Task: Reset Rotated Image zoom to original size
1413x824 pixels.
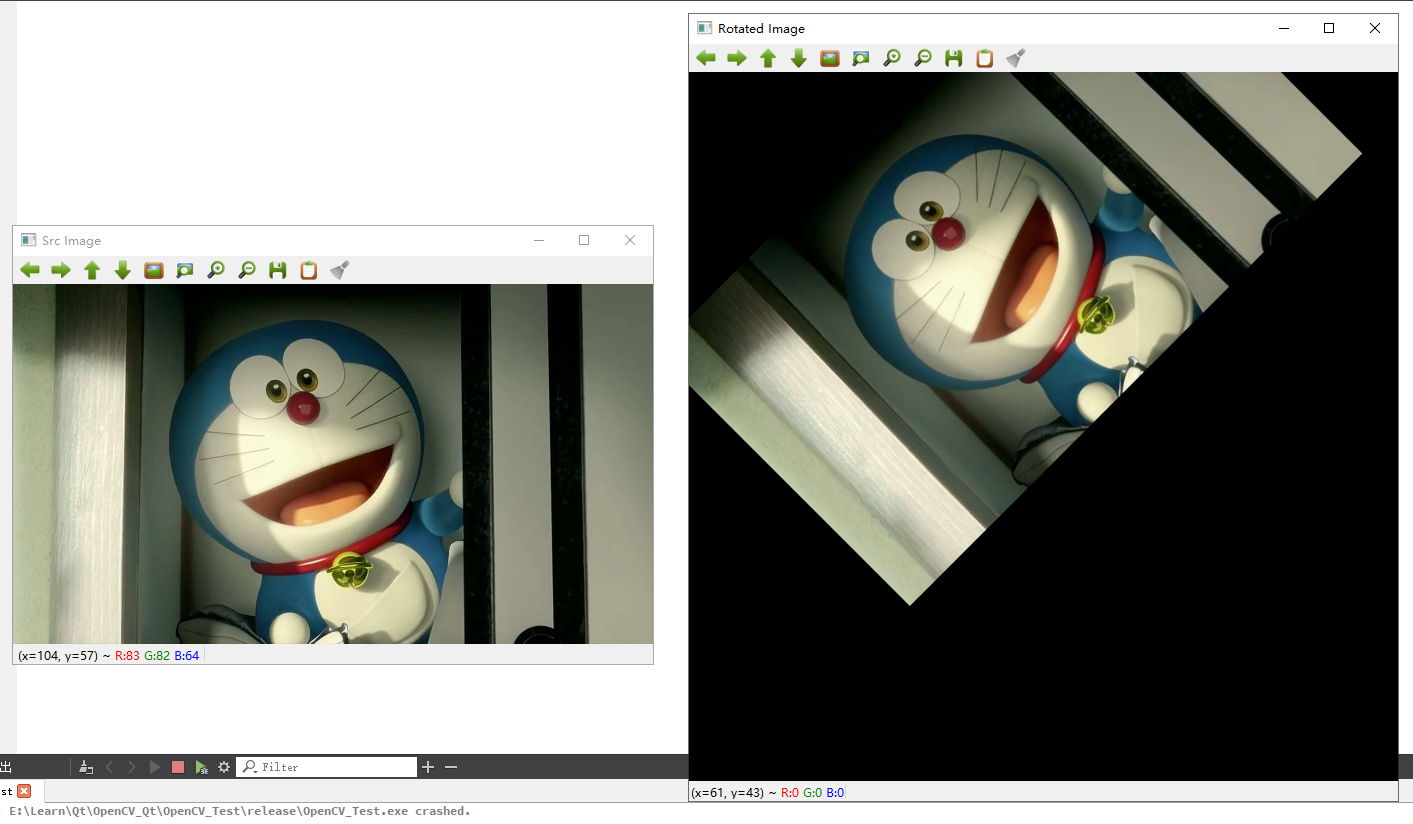Action: click(830, 58)
